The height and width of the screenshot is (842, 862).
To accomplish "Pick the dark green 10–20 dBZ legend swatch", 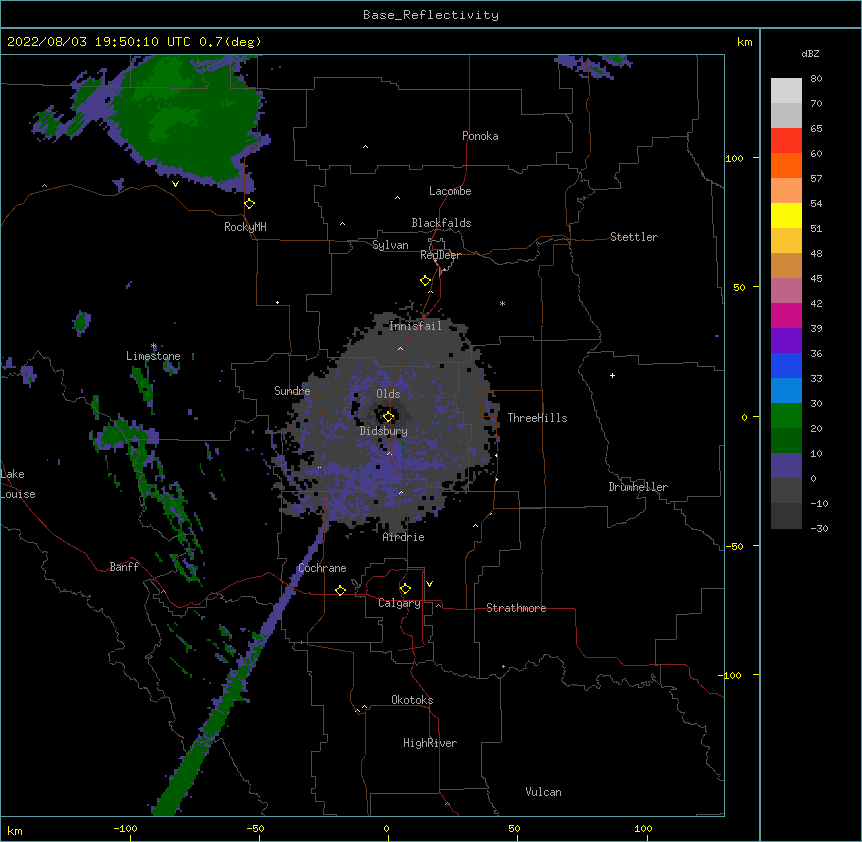I will point(786,441).
